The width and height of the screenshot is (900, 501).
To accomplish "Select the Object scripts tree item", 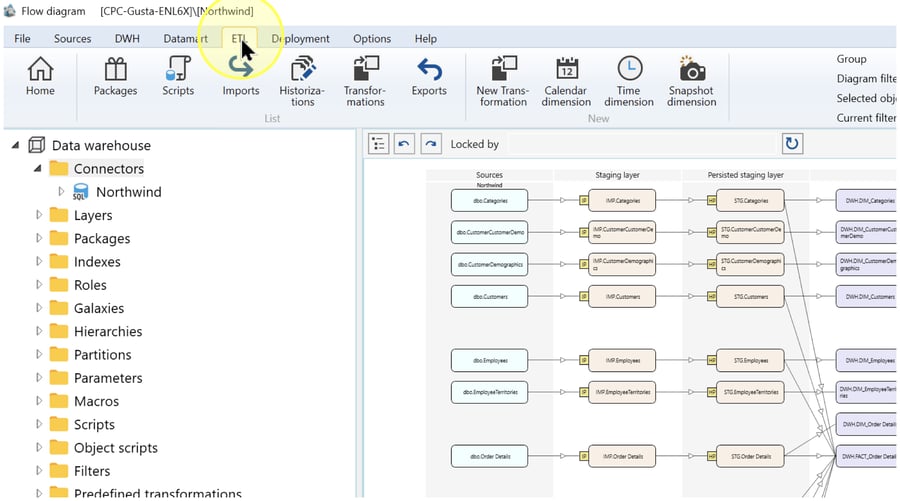I will tap(115, 448).
